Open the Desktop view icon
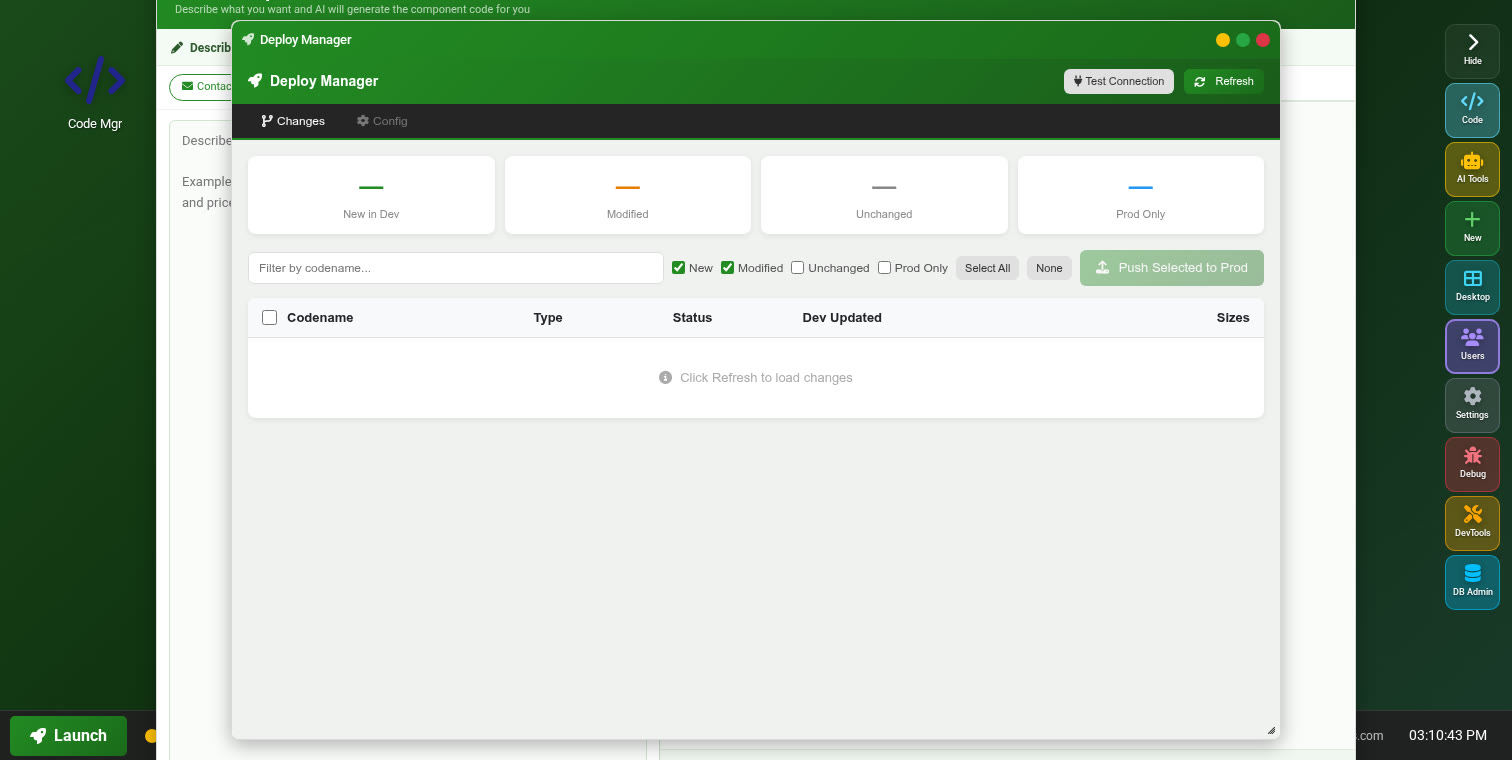 (1472, 287)
